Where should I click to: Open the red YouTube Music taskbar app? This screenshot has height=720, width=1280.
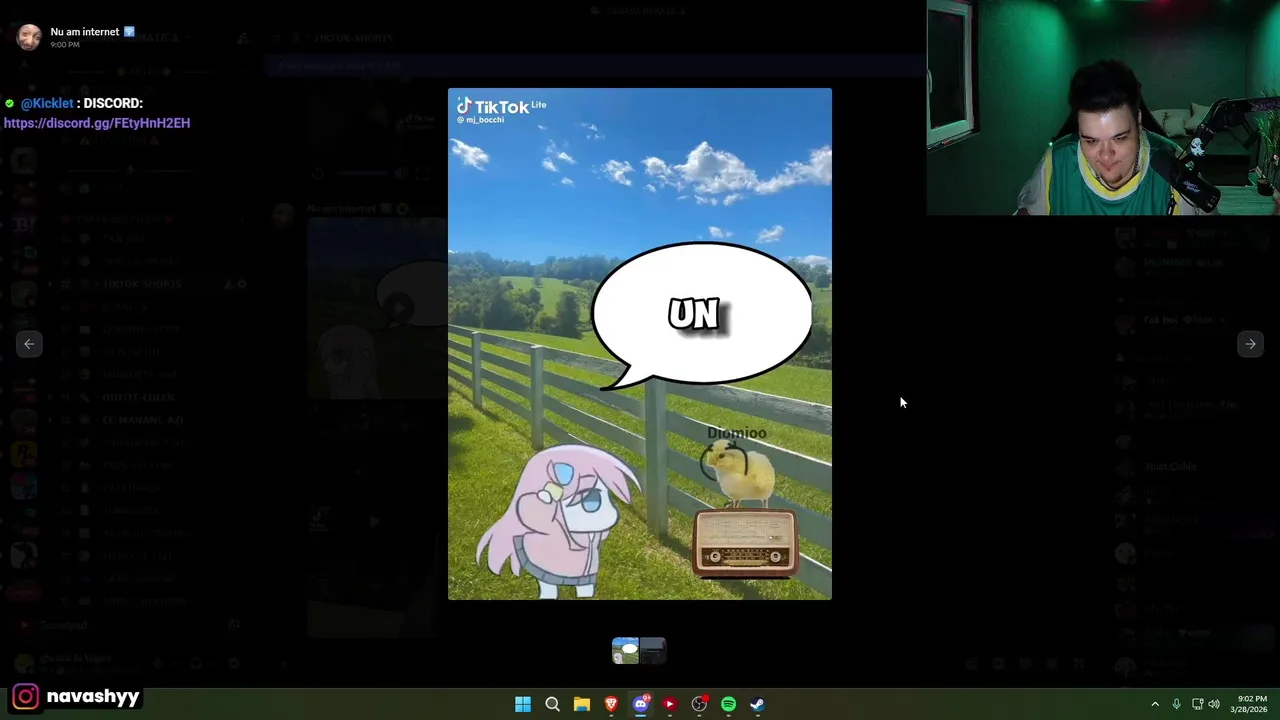pyautogui.click(x=669, y=704)
